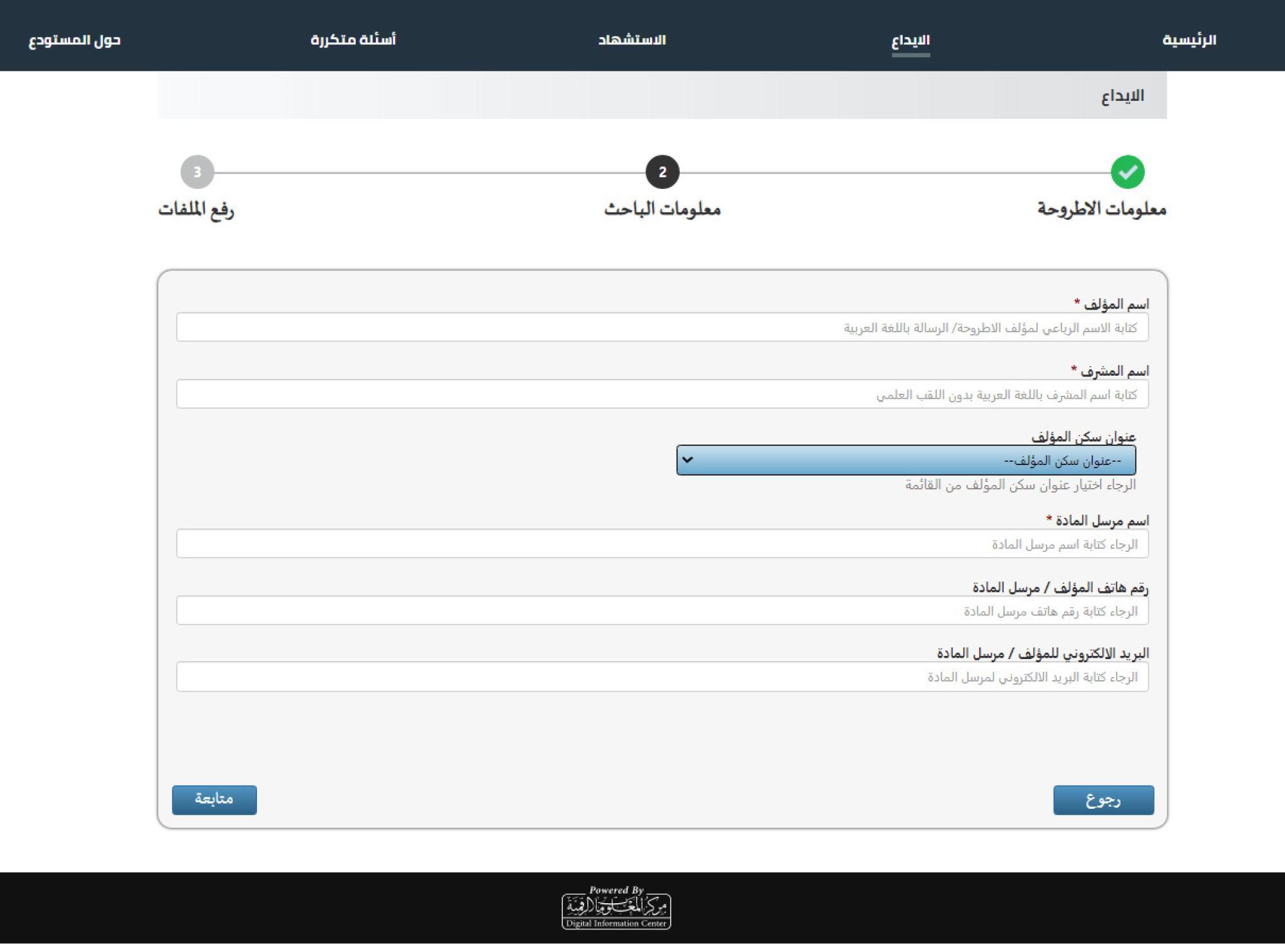Open the عنوان سكن المؤلف dropdown
Viewport: 1285px width, 952px height.
click(906, 461)
